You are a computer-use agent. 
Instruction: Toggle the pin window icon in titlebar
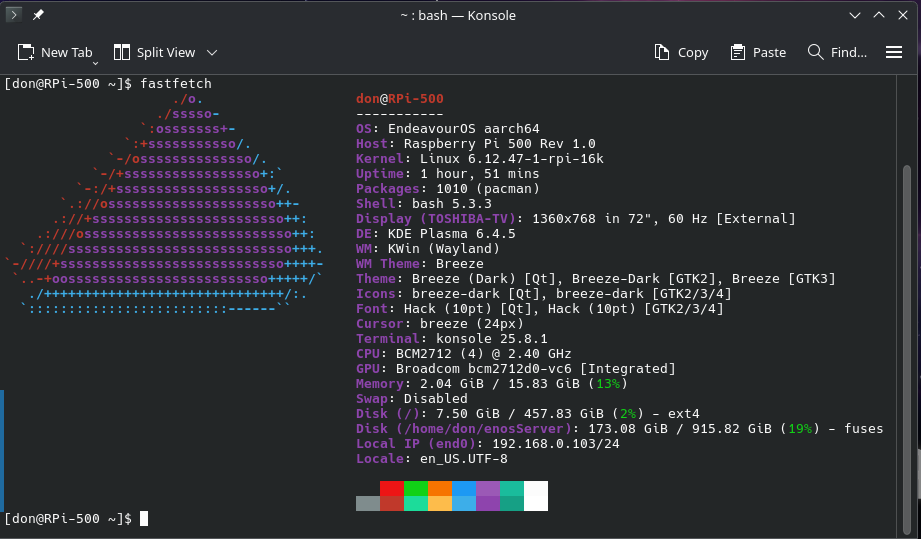tap(38, 15)
